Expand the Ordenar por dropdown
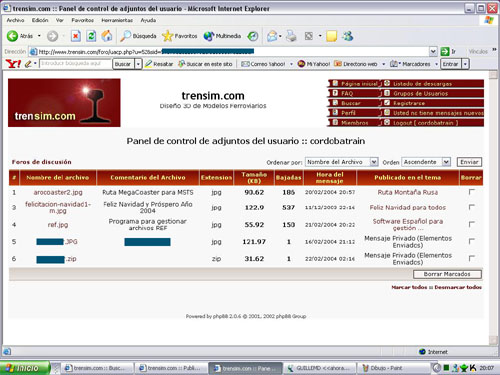This screenshot has height=375, width=500. click(374, 162)
